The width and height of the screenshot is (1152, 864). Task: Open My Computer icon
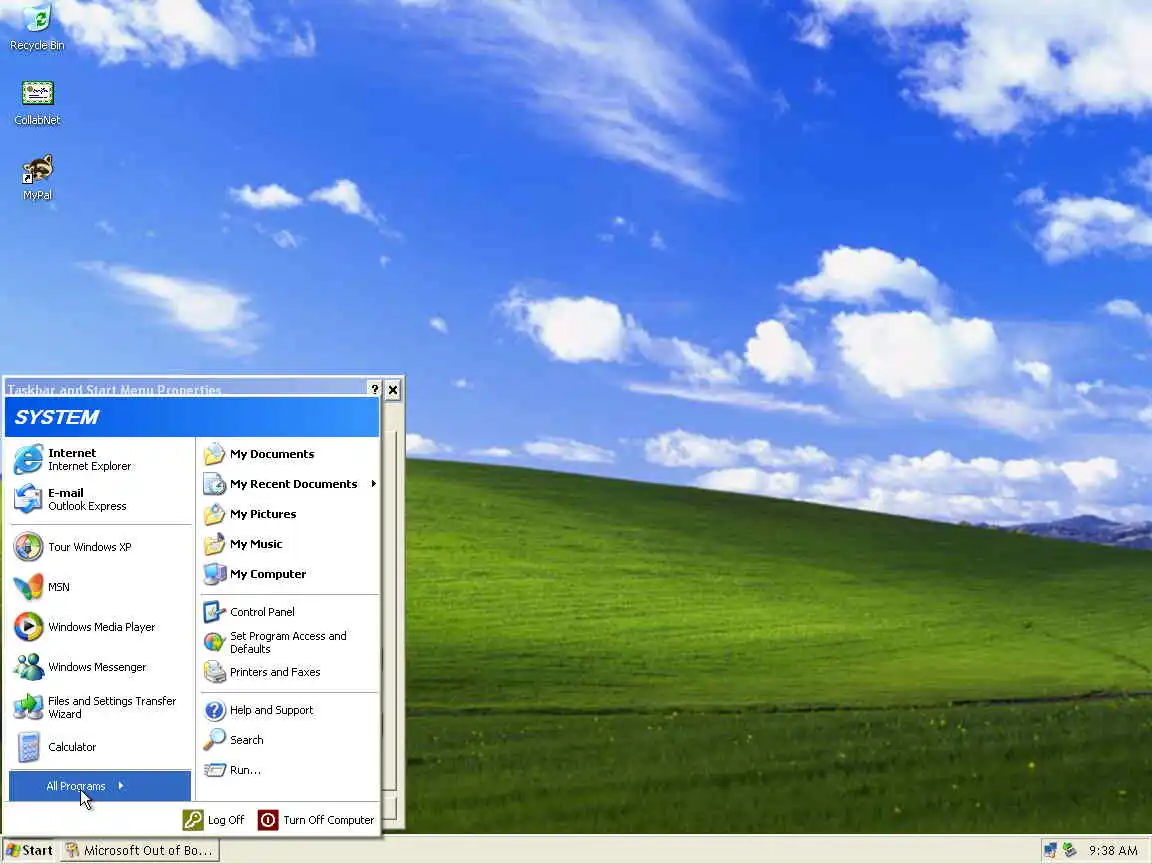pos(214,574)
